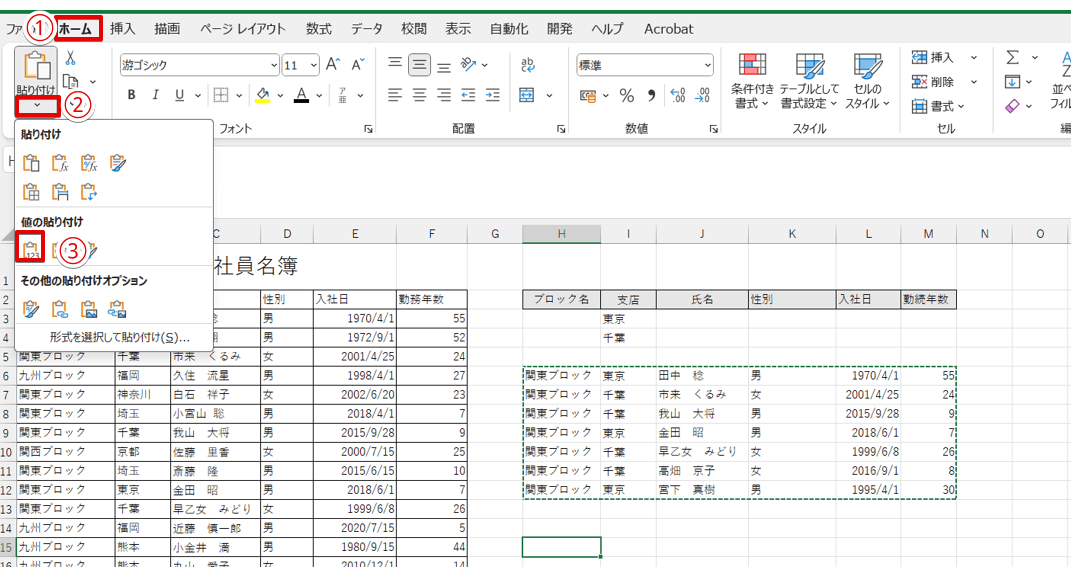The width and height of the screenshot is (1071, 567).
Task: Click the paste values (123) icon
Action: tap(30, 249)
